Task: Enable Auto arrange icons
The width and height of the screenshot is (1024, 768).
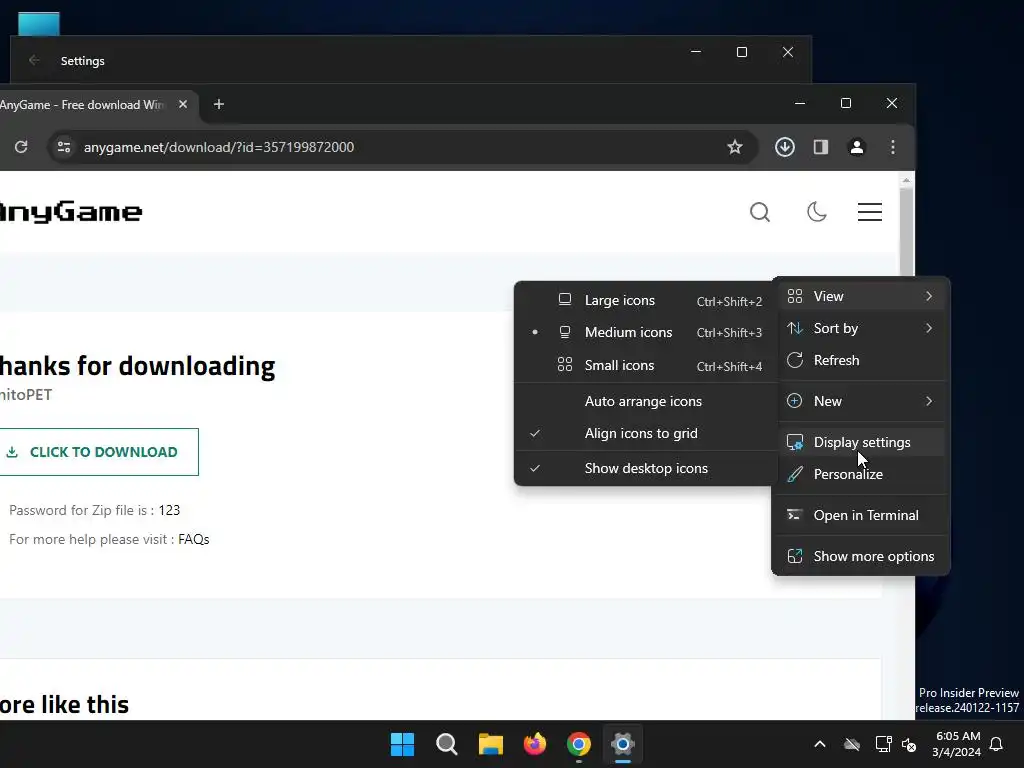Action: click(x=646, y=401)
